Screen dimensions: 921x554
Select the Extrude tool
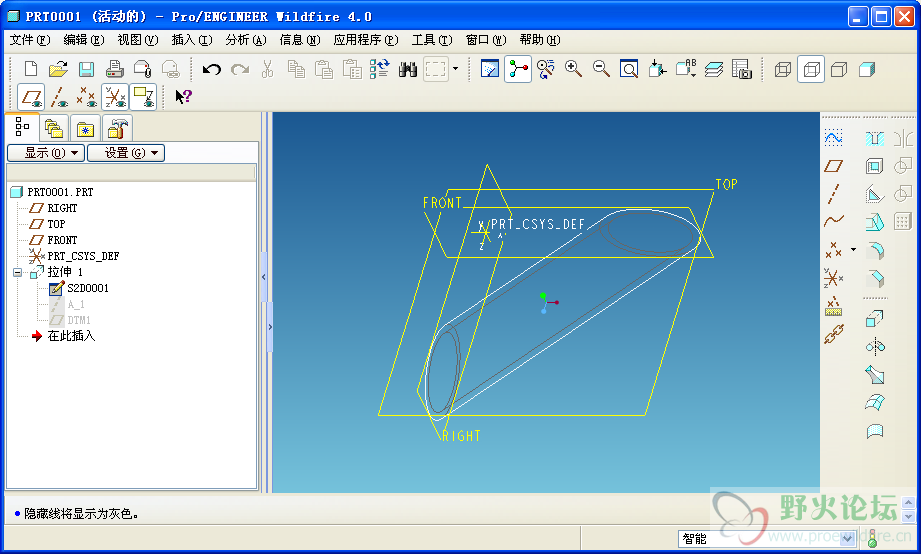[875, 318]
